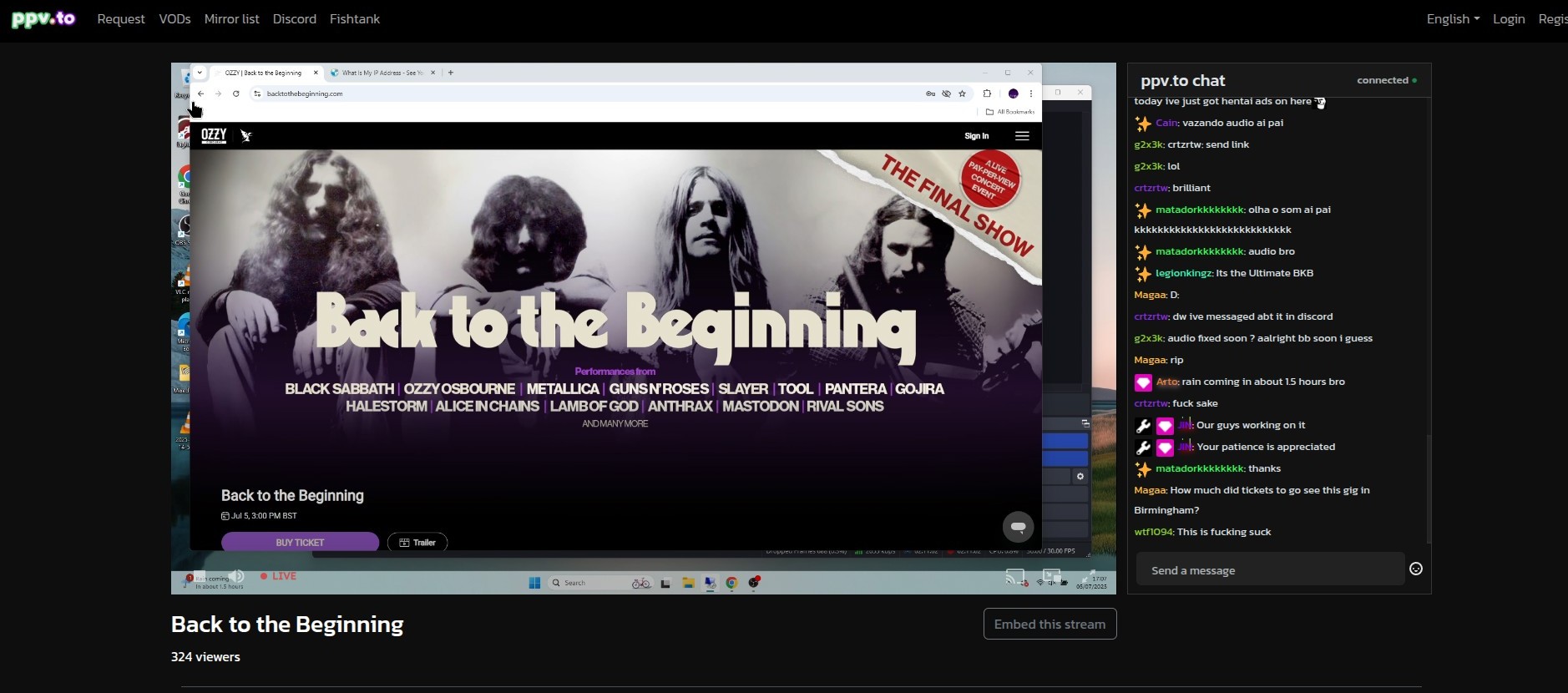This screenshot has height=693, width=1568.
Task: Click the wrench badge beside 'Your patience is appreciated'
Action: click(1143, 448)
